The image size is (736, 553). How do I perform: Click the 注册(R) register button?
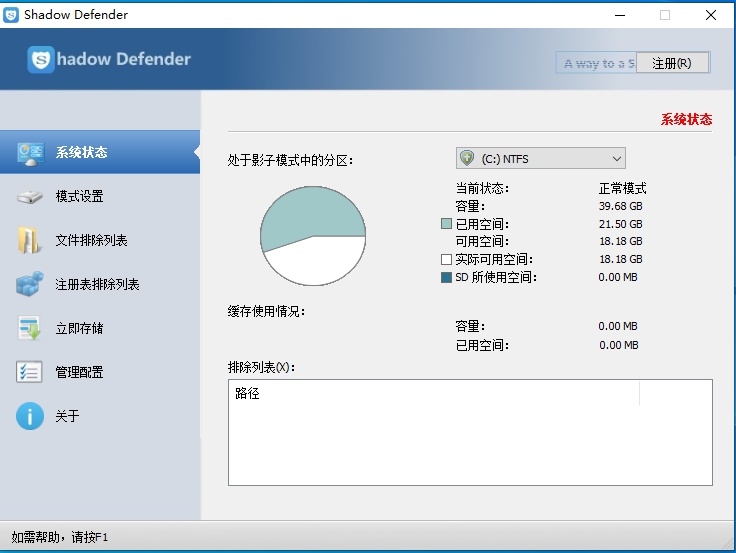tap(672, 63)
